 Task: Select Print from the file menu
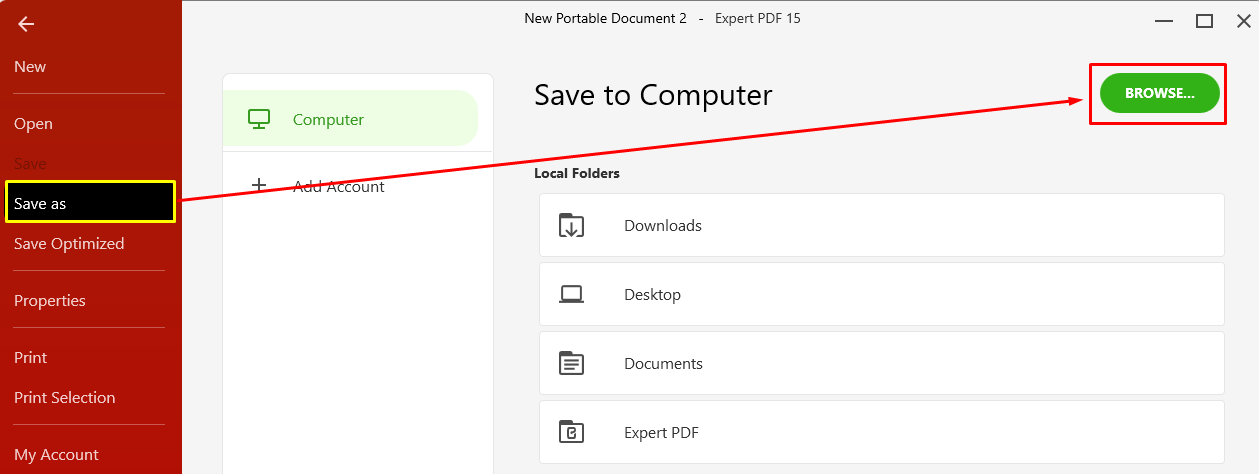tap(31, 358)
